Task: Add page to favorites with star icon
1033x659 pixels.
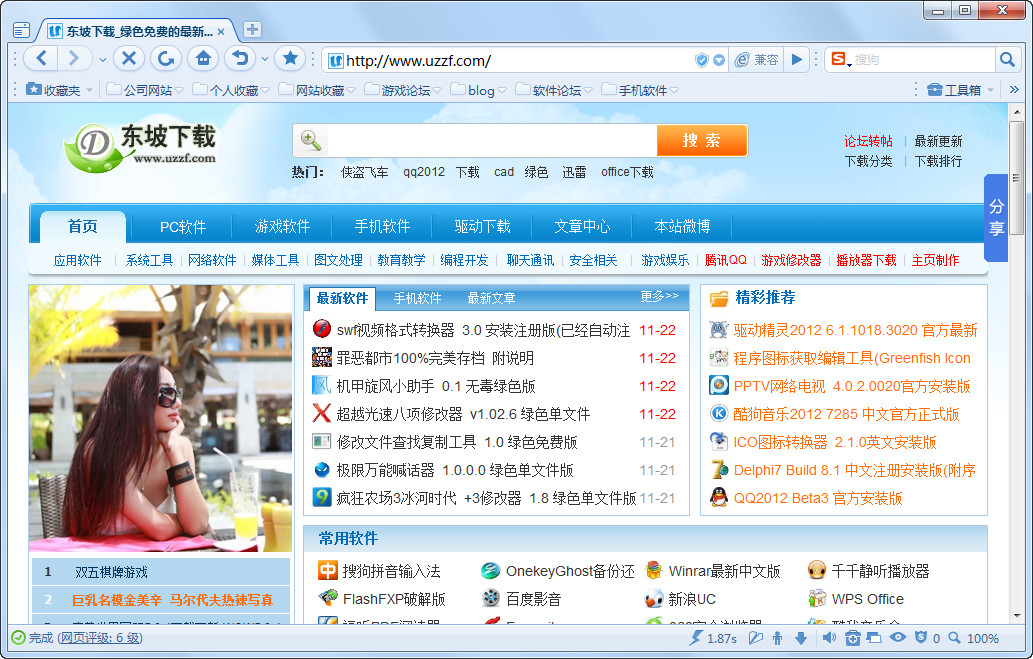Action: tap(290, 59)
